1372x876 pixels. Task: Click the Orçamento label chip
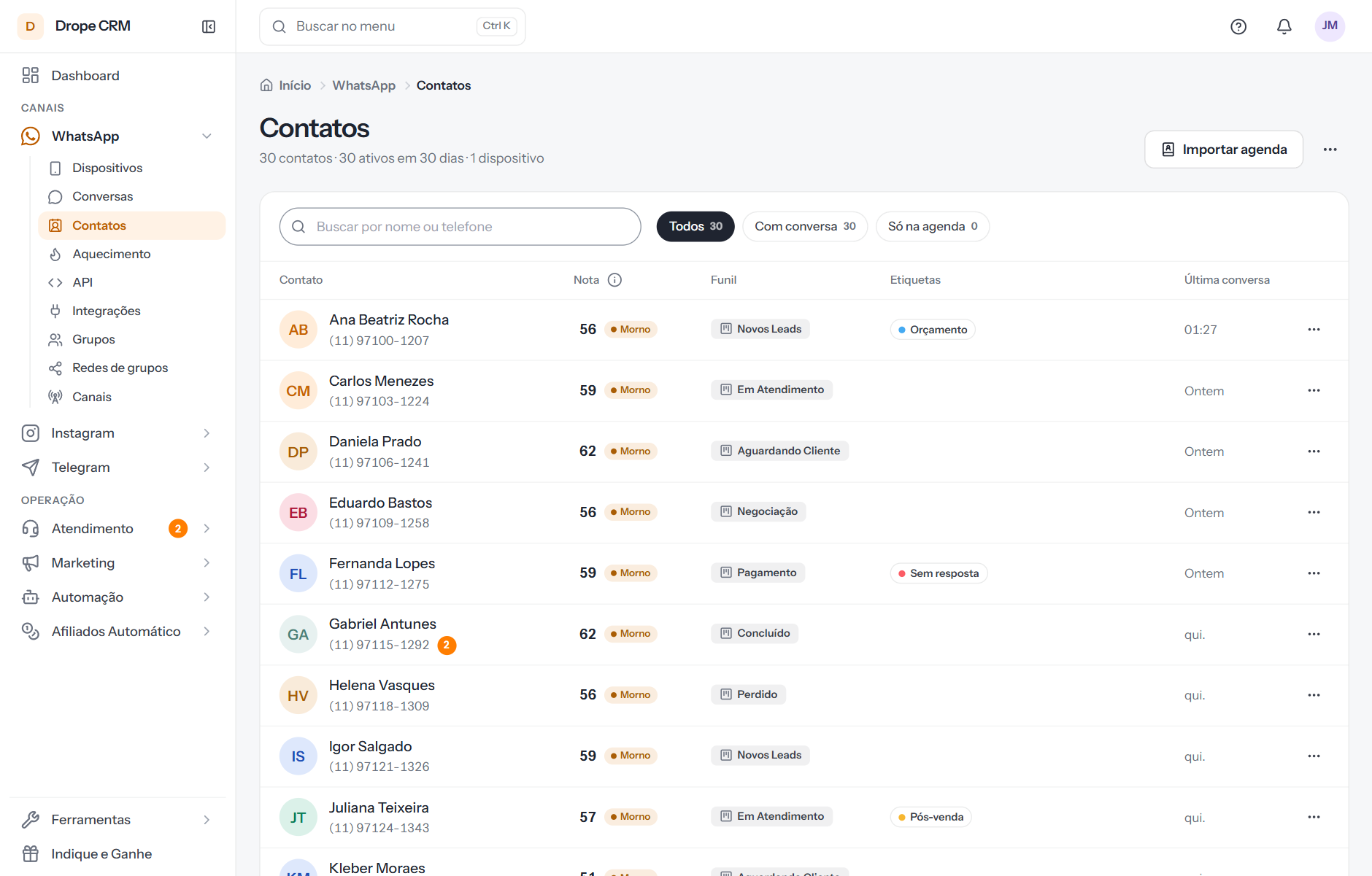(933, 330)
